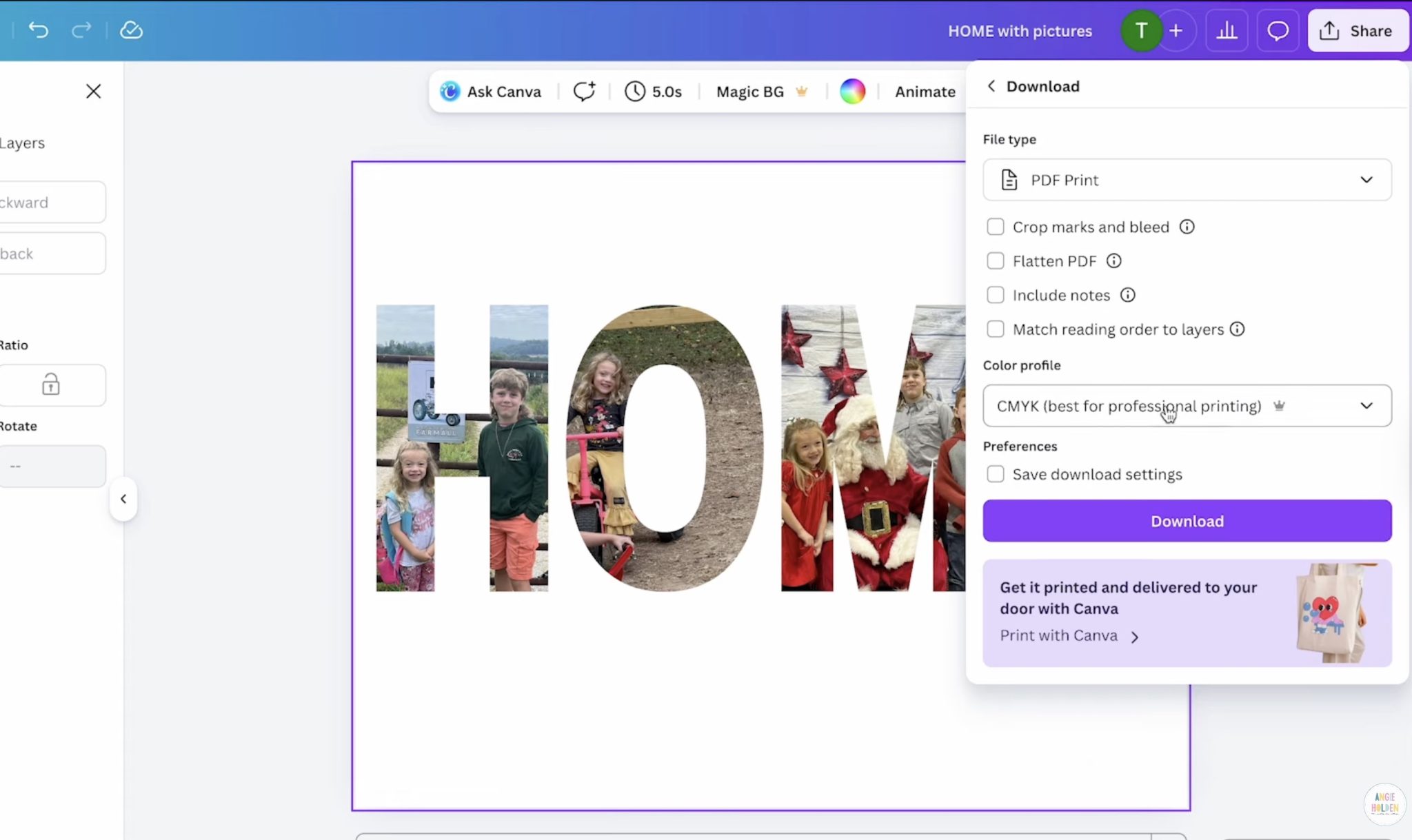Open the design Insights bar chart icon

tap(1227, 30)
